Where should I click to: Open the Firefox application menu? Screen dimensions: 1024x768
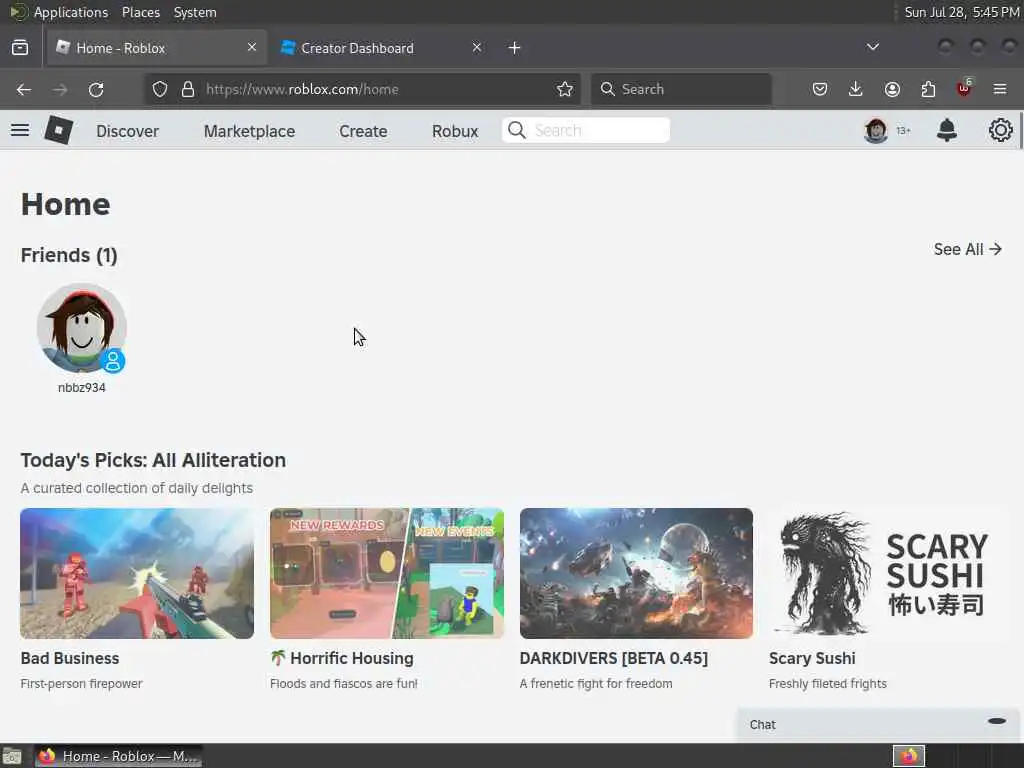pyautogui.click(x=1000, y=89)
